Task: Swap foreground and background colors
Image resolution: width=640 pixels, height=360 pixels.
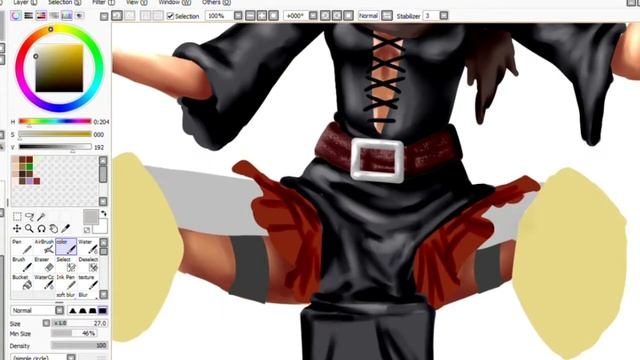Action: [104, 213]
